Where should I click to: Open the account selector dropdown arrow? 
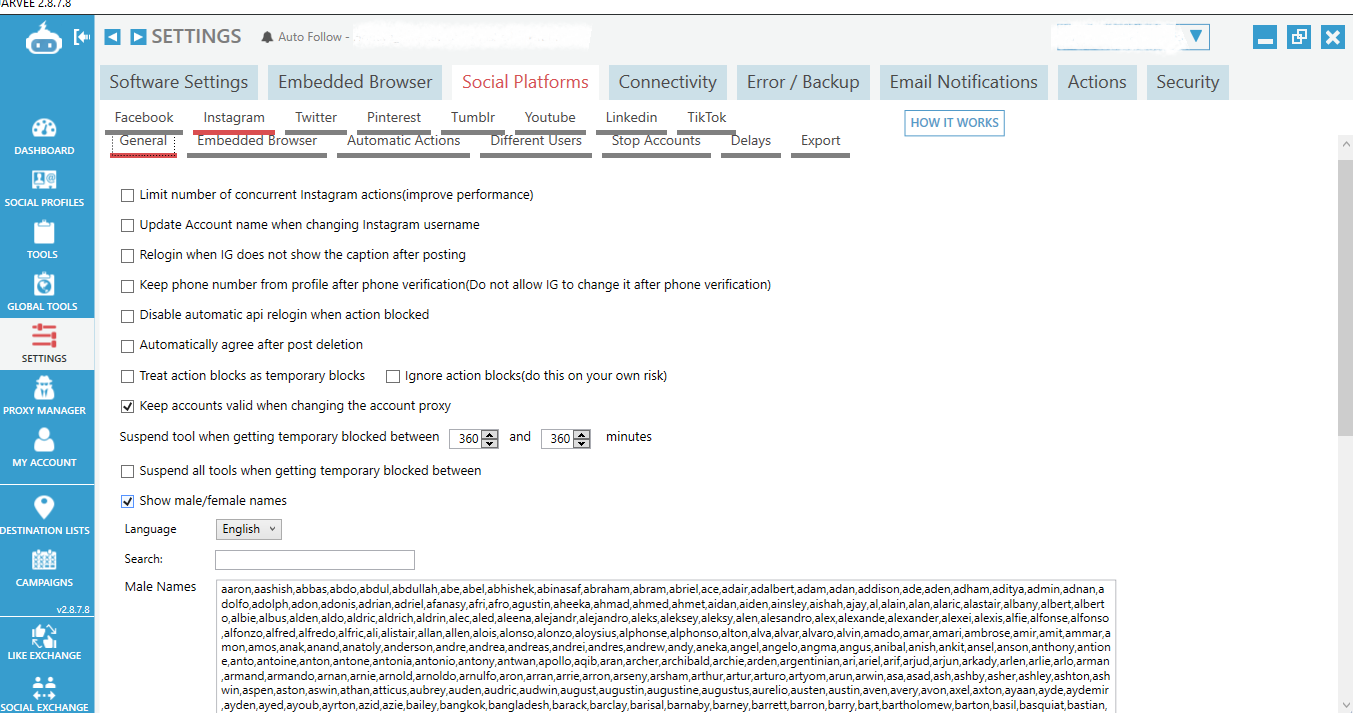coord(1195,37)
